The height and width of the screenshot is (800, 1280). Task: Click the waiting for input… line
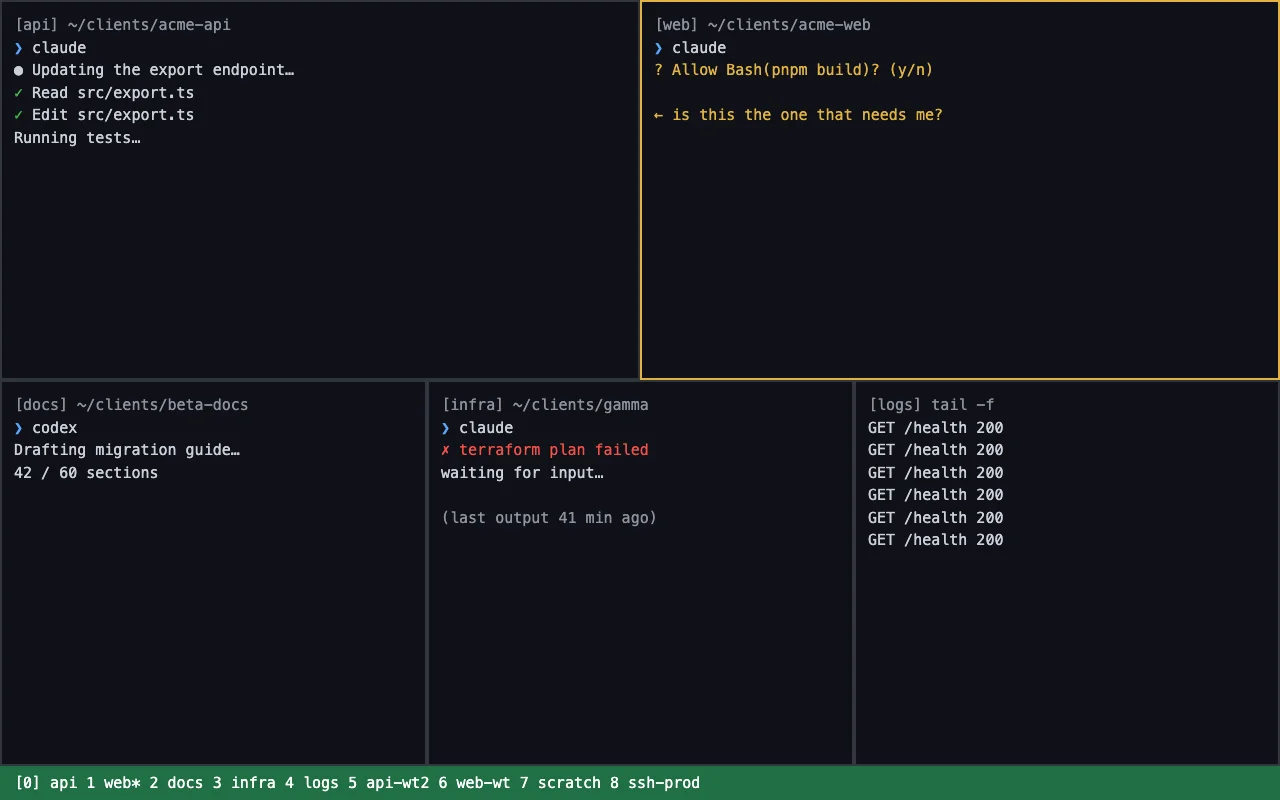coord(522,473)
